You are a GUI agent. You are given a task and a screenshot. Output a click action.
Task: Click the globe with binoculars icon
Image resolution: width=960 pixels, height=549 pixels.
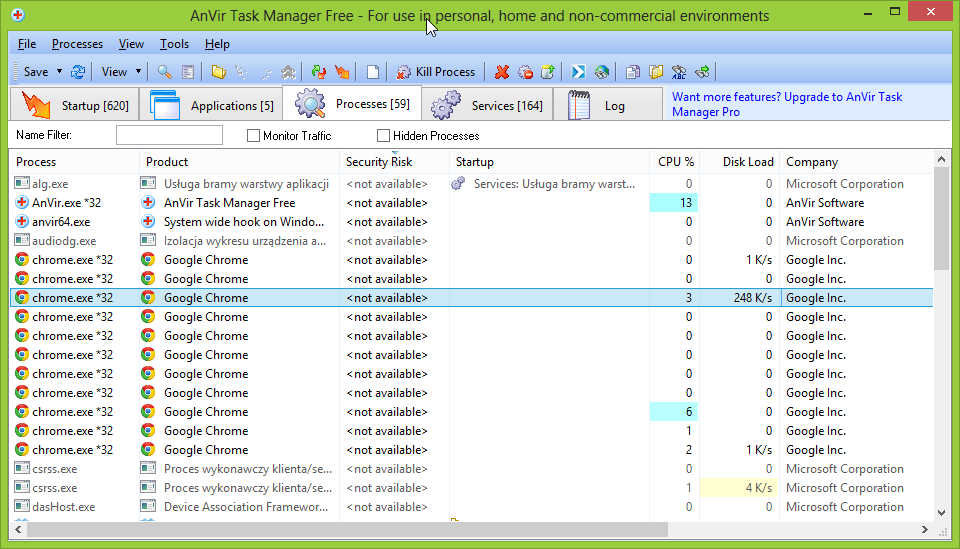[x=602, y=72]
